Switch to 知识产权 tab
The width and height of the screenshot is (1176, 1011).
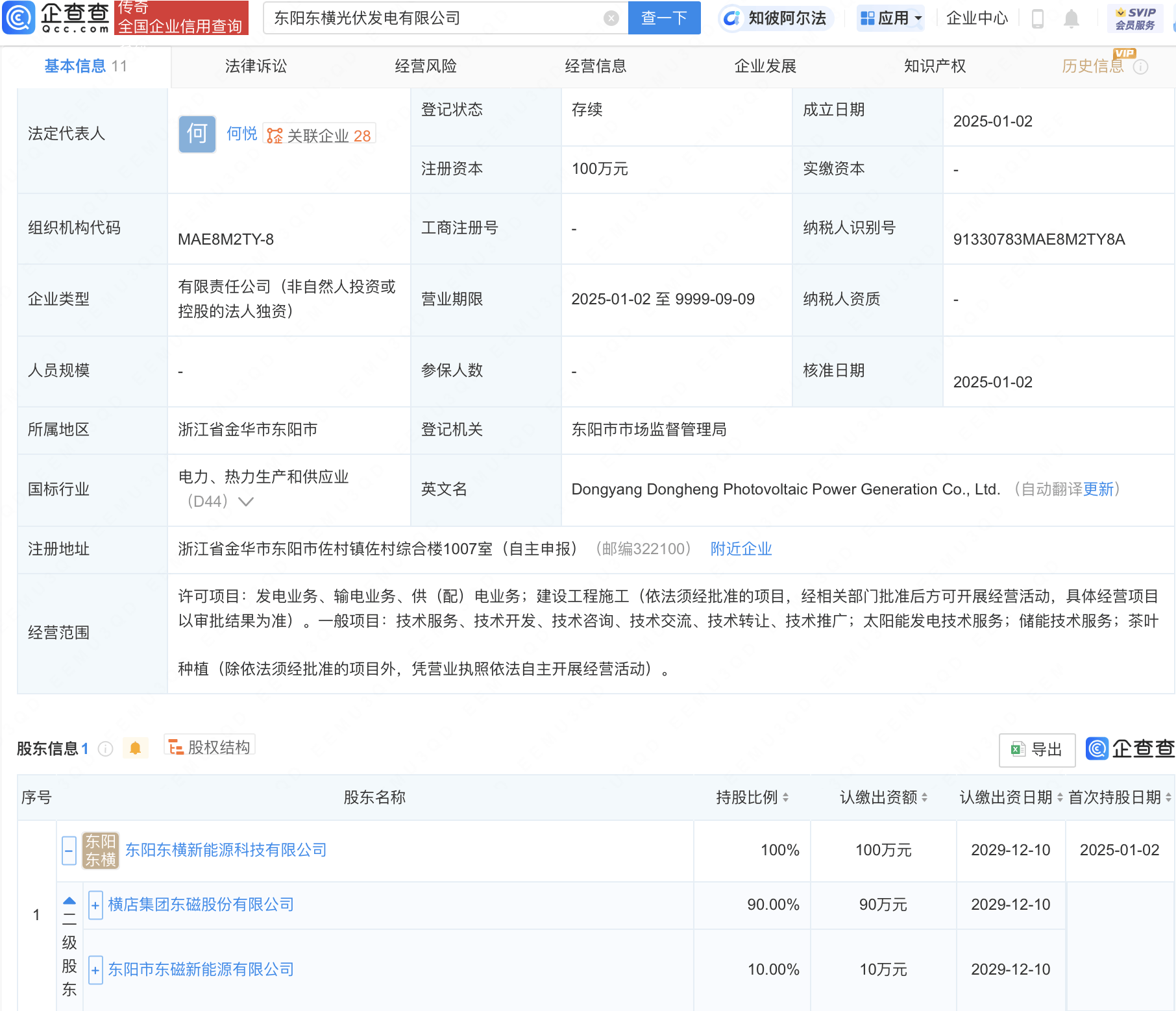[x=935, y=66]
